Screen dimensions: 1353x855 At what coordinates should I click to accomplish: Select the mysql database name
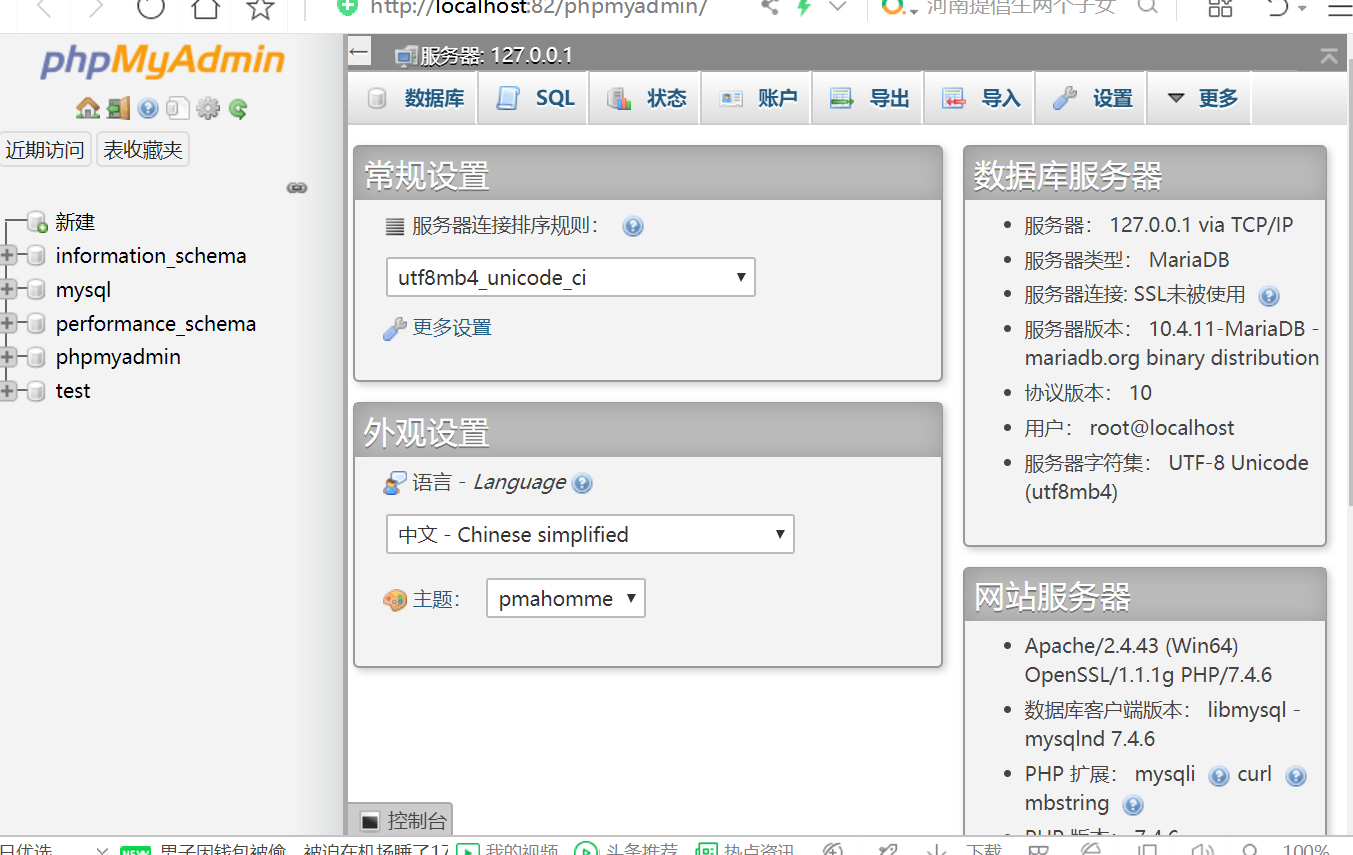pyautogui.click(x=83, y=290)
